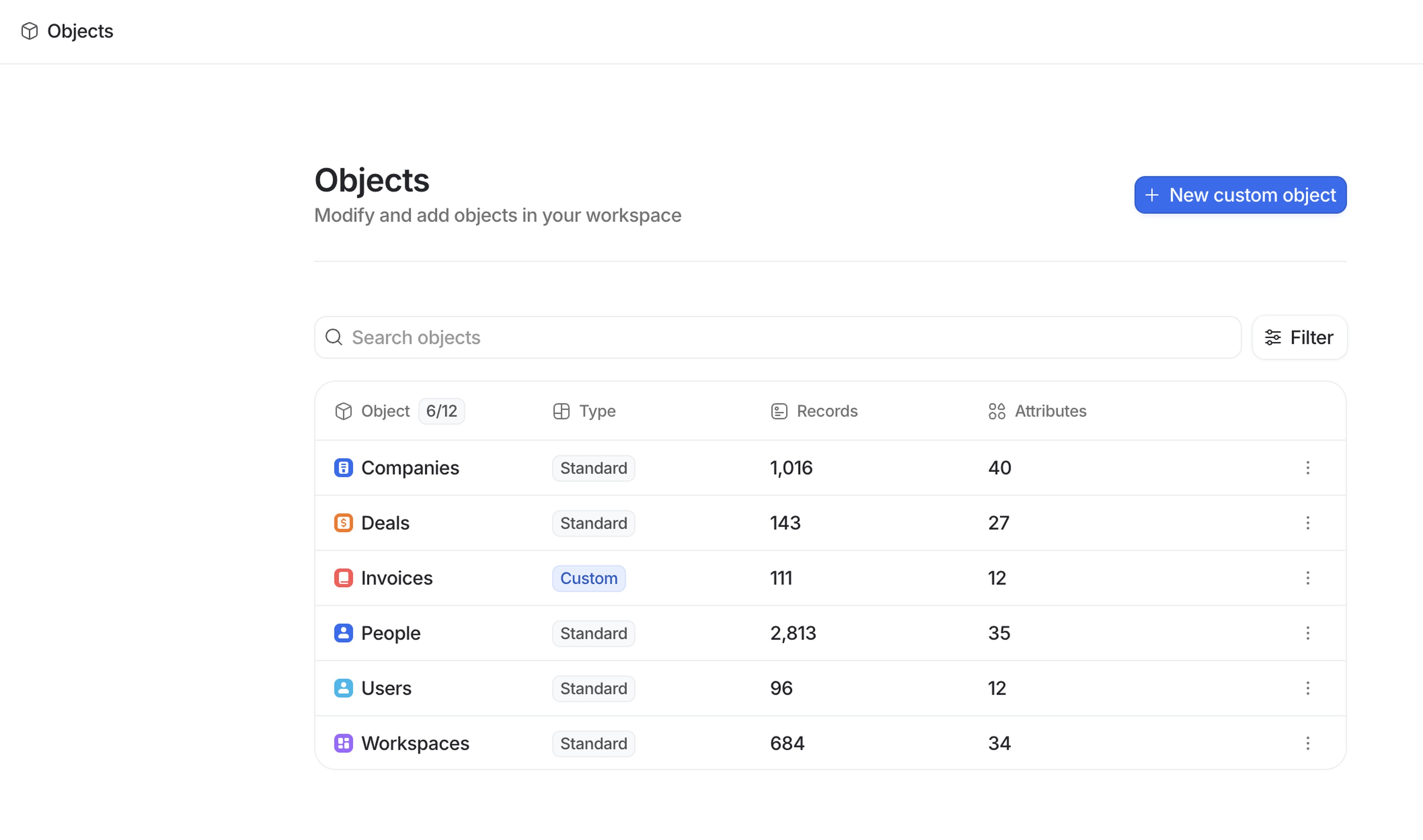This screenshot has width=1423, height=840.
Task: Click the magnifier icon in the search bar
Action: (x=334, y=337)
